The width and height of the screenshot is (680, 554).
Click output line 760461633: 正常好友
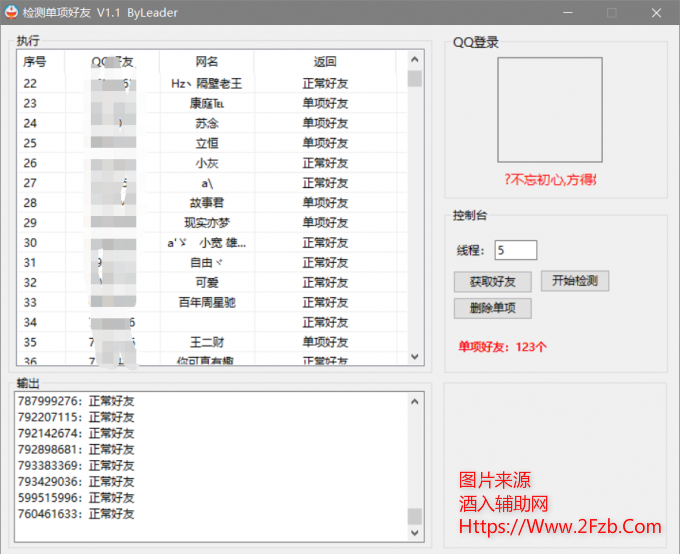(x=76, y=514)
